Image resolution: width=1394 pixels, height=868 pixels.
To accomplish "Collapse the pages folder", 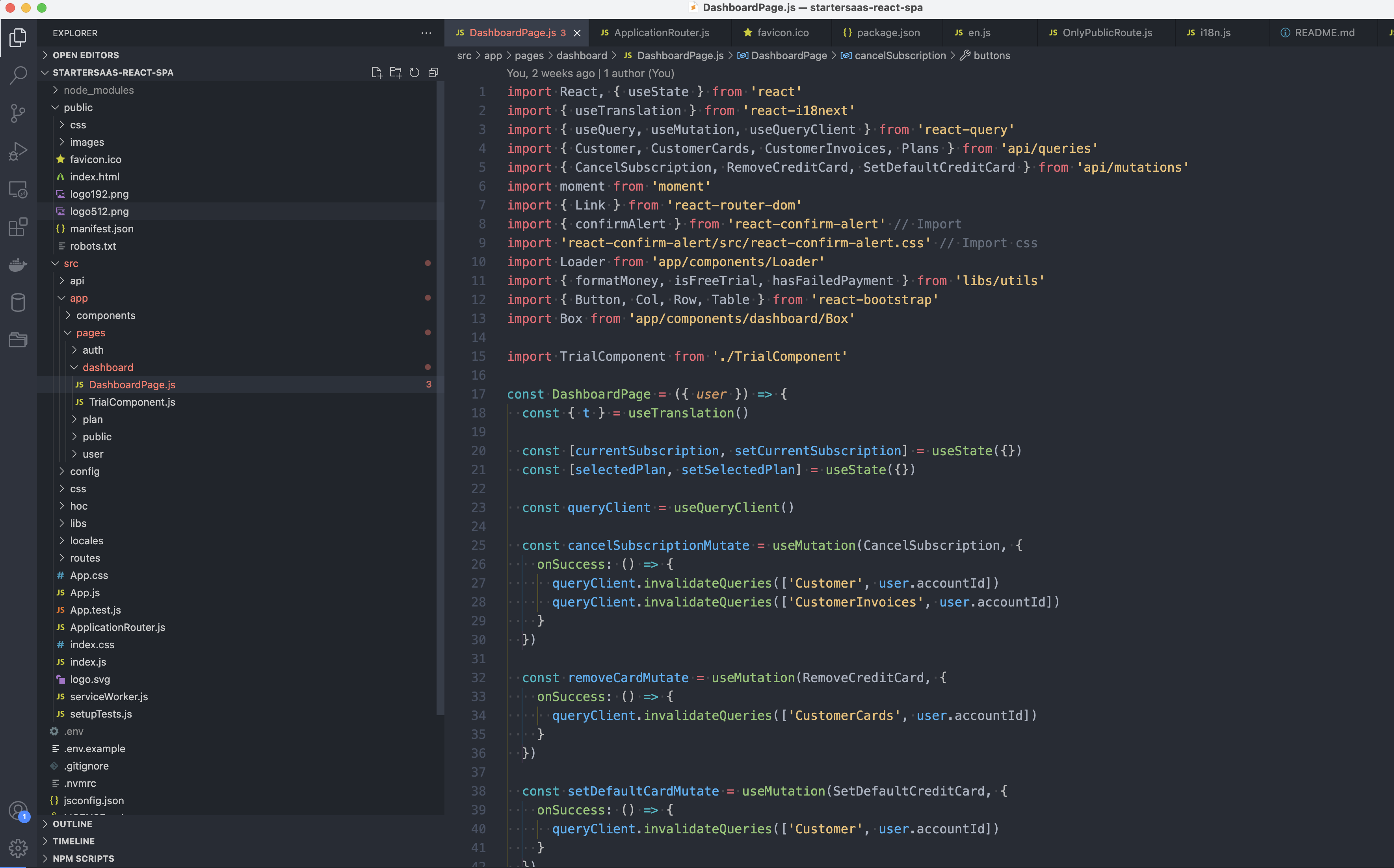I will (237, 332).
